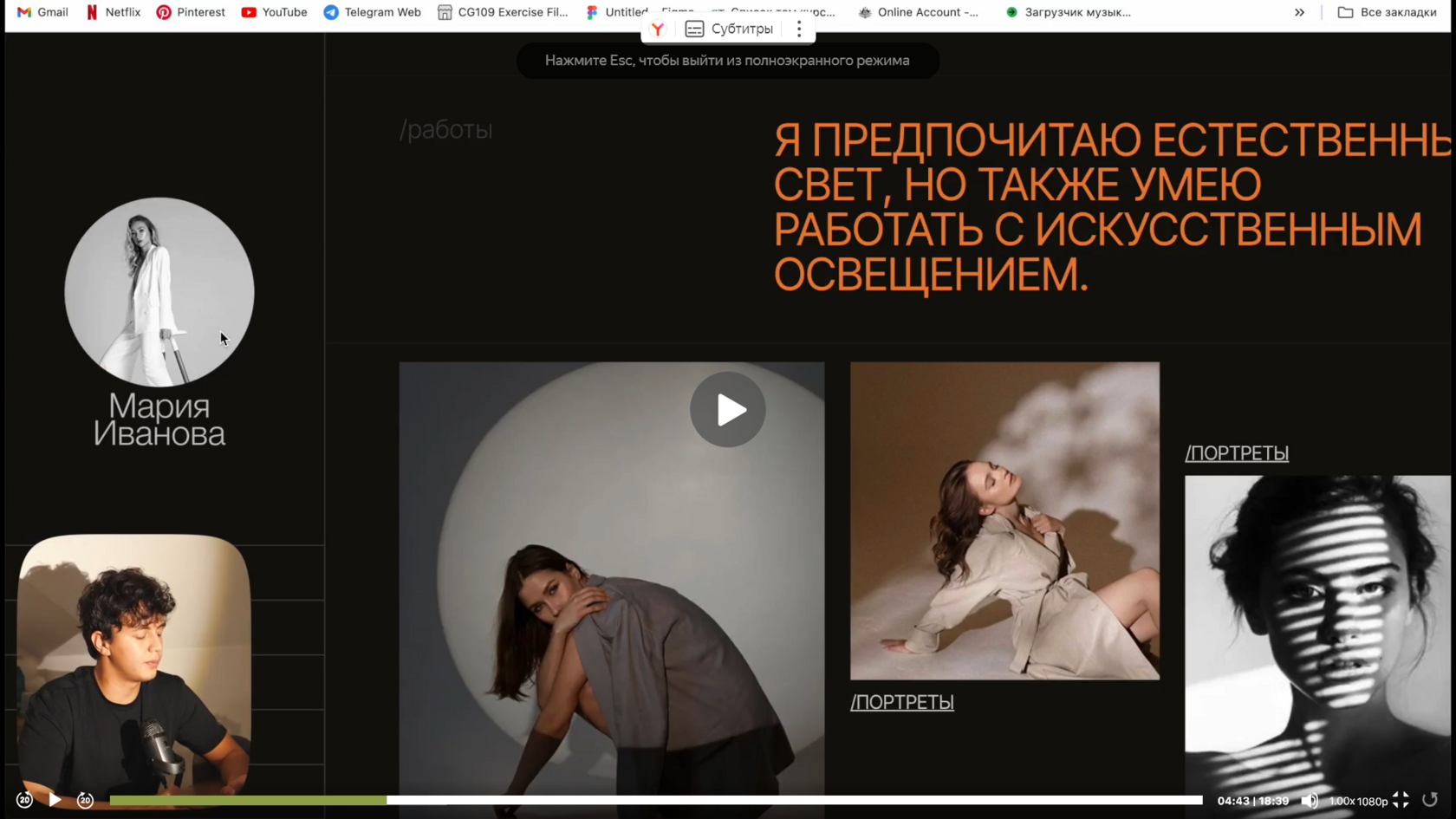Click the /работы section label
Viewport: 1456px width, 819px height.
coord(445,130)
